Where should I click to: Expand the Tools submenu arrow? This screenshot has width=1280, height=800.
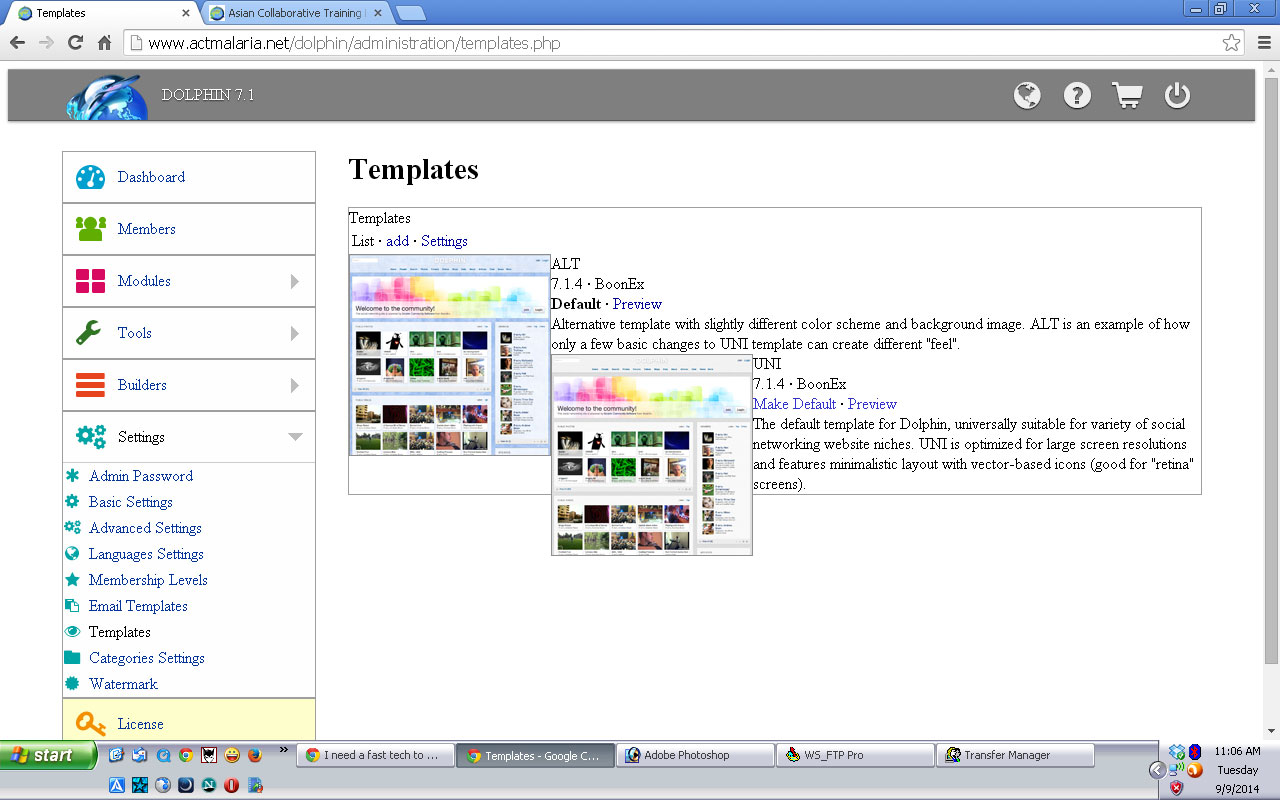(x=295, y=333)
